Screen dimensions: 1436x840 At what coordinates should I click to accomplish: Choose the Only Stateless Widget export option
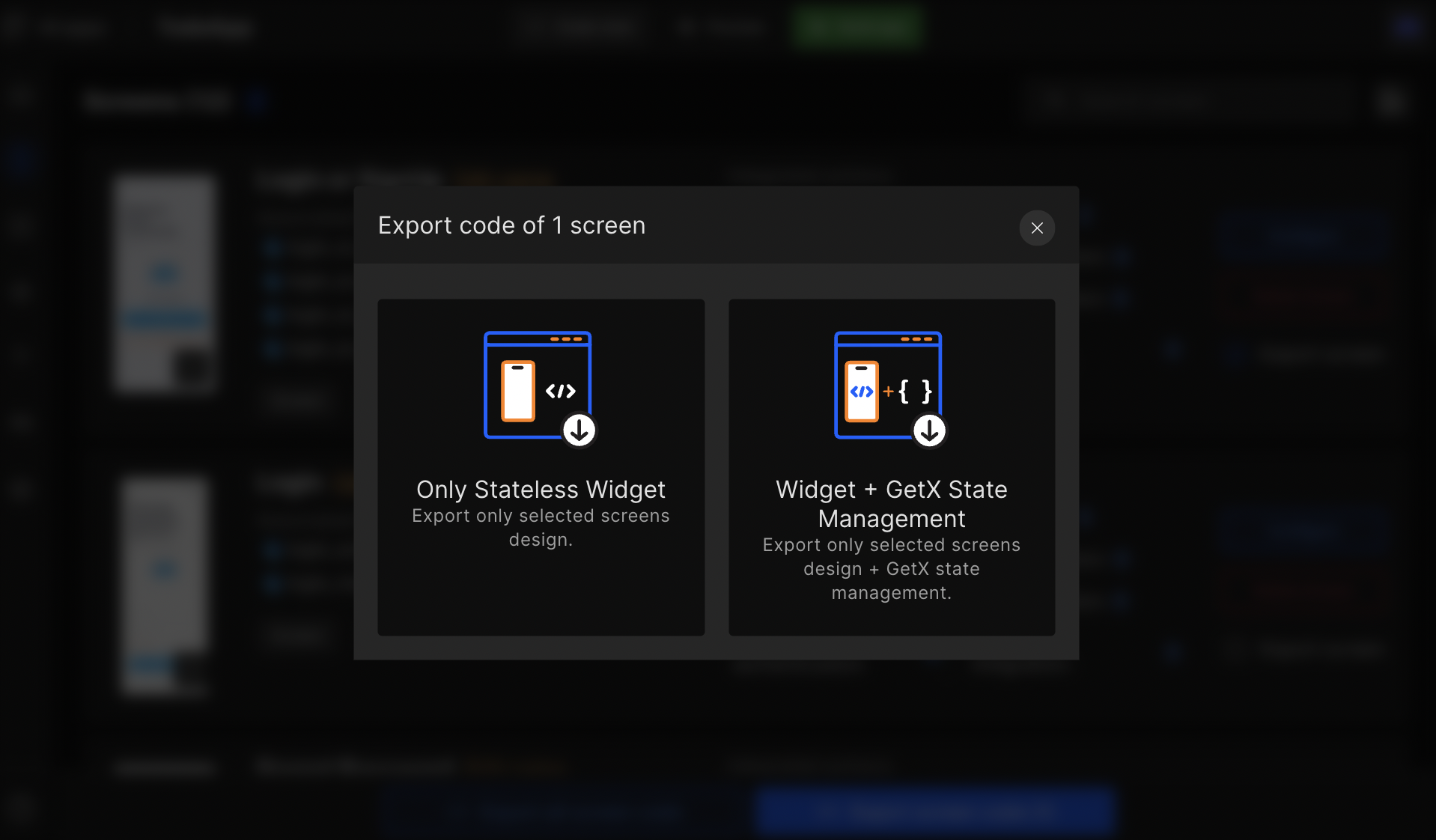coord(541,467)
